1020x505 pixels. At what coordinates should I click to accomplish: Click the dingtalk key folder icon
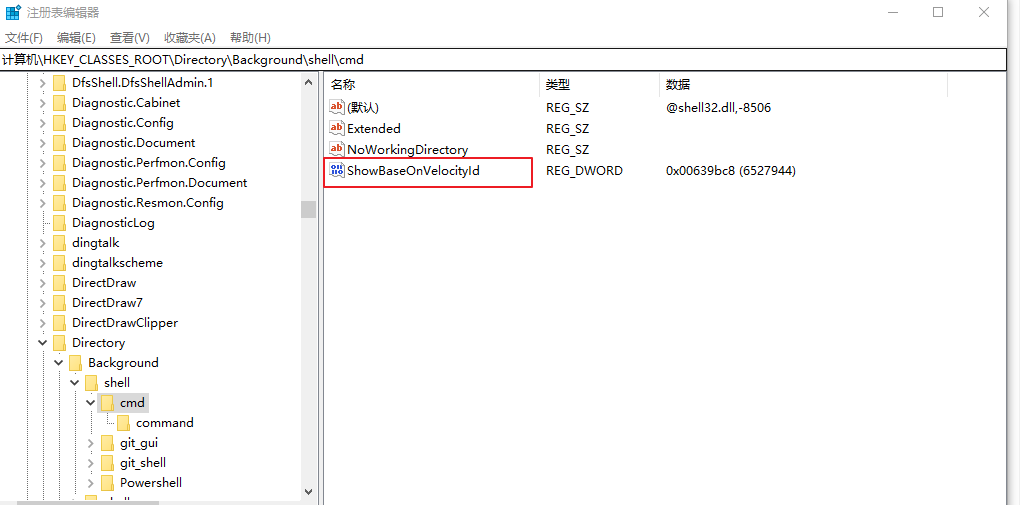click(x=59, y=243)
